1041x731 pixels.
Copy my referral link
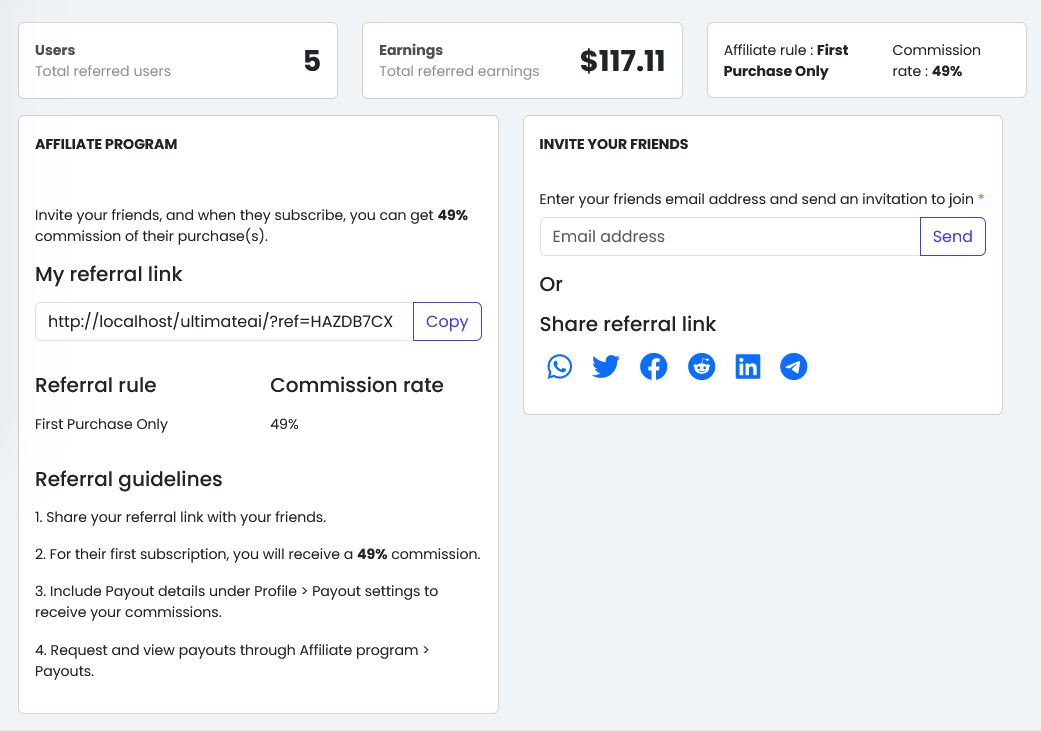(x=447, y=322)
